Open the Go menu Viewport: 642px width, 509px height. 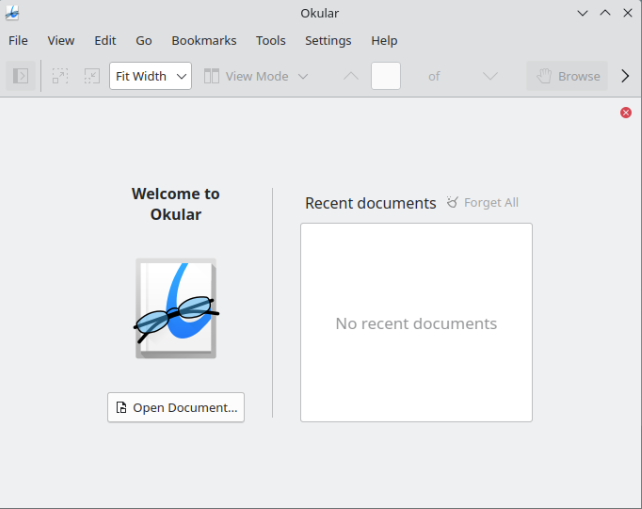coord(144,41)
